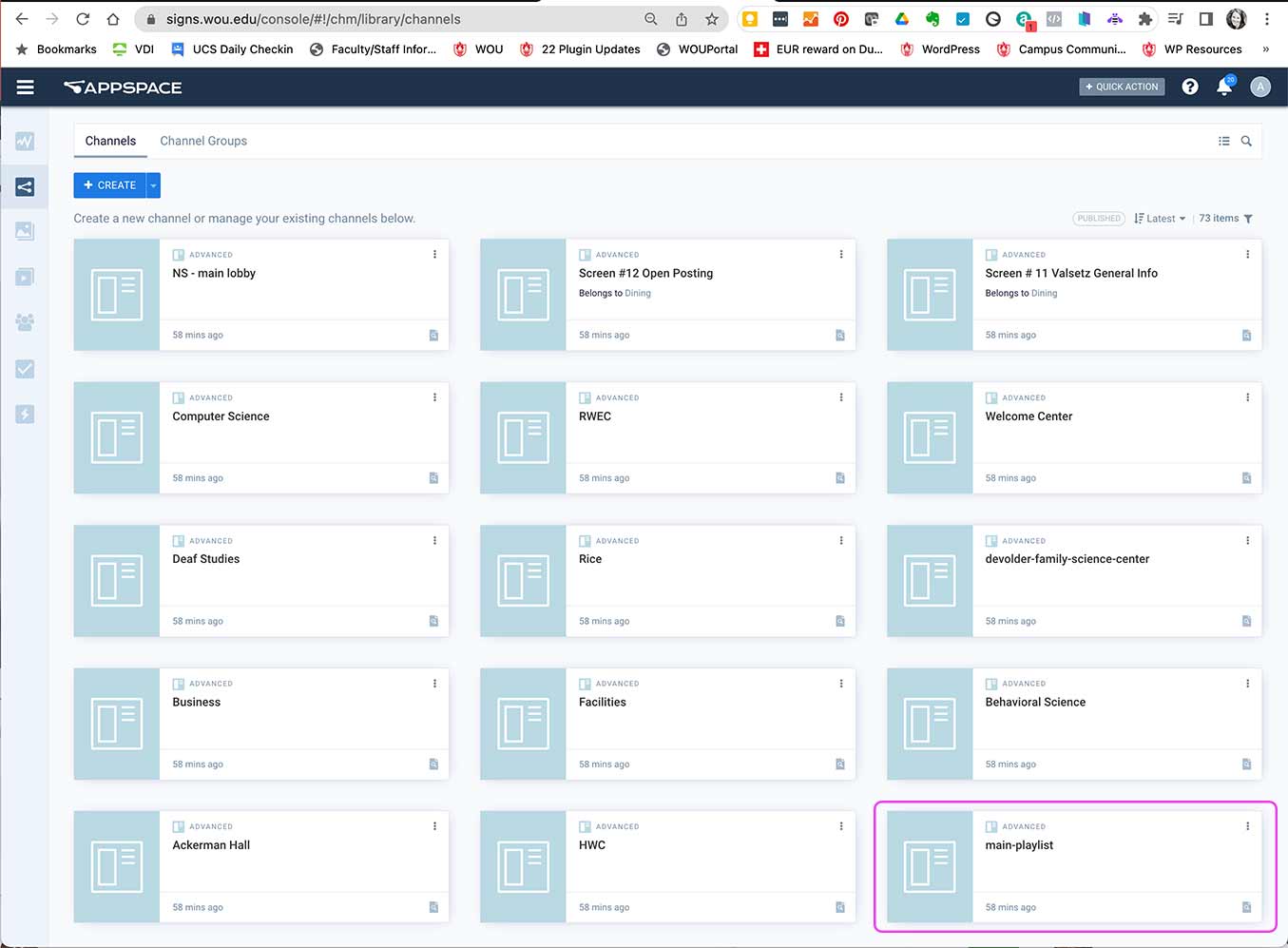Click the Quick Action button
This screenshot has height=948, width=1288.
click(x=1122, y=87)
